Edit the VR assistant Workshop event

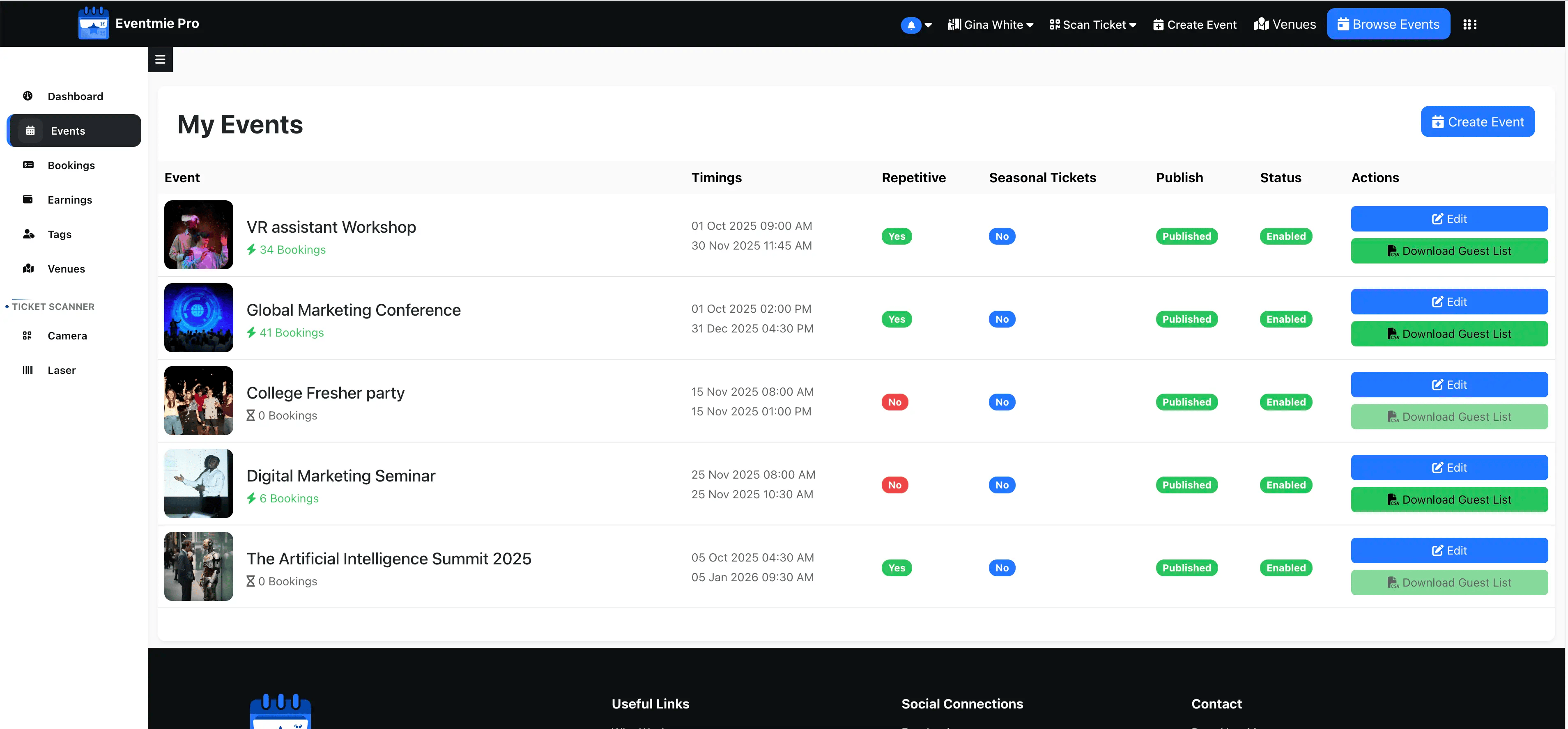click(1449, 218)
